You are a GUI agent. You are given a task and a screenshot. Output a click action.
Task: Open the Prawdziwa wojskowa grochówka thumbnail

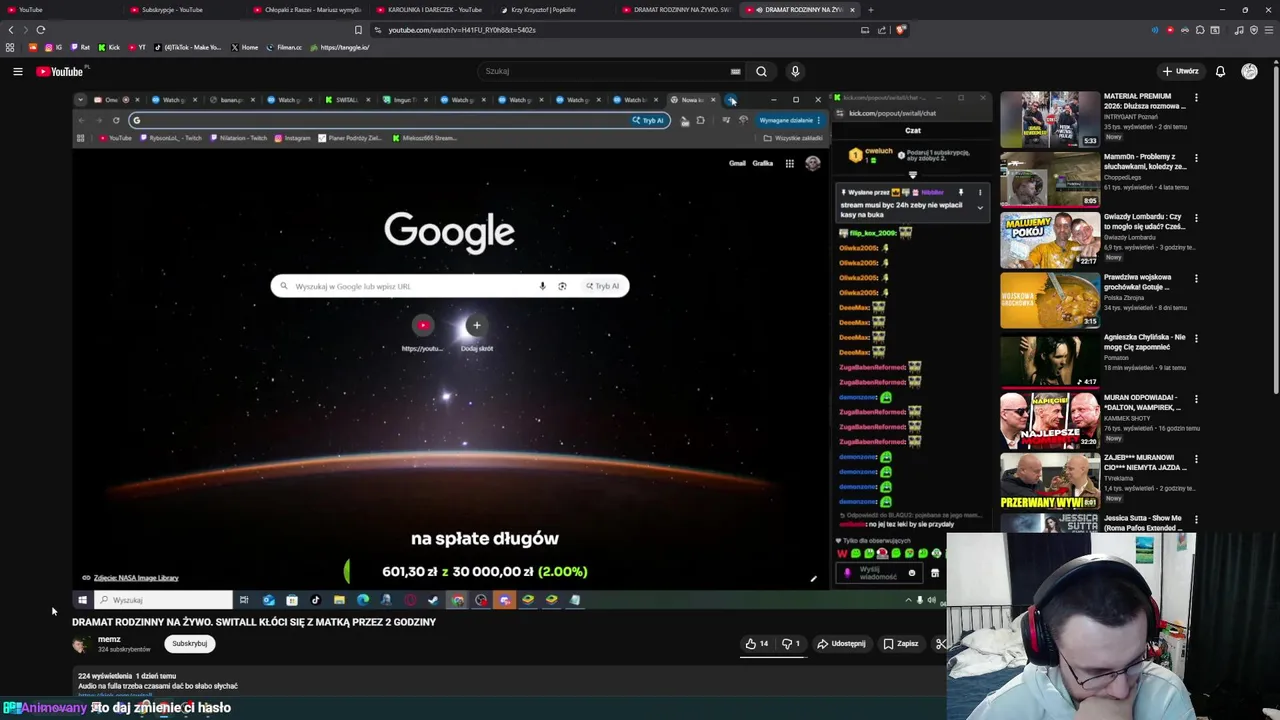[1050, 300]
